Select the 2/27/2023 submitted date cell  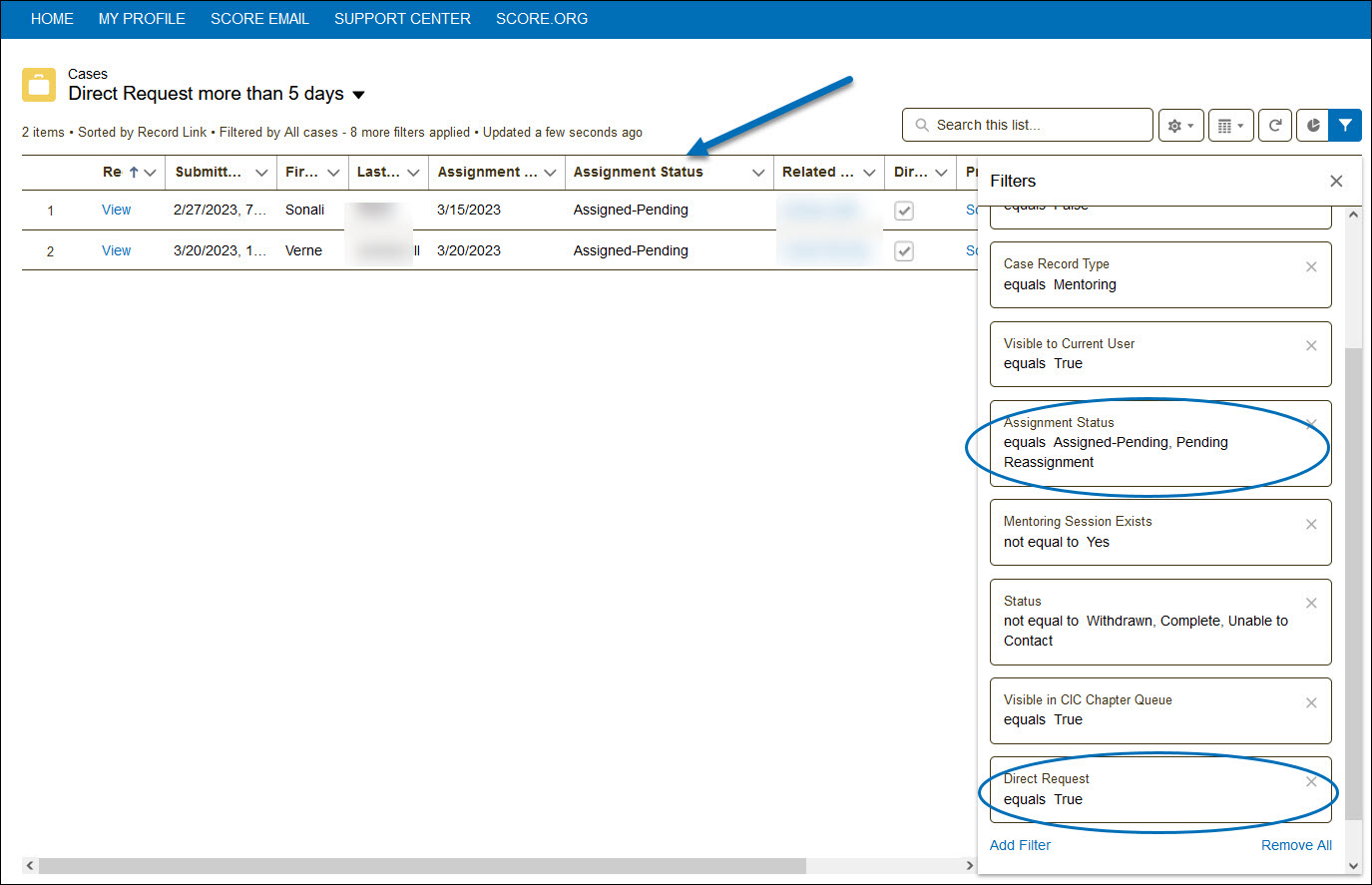click(x=220, y=210)
